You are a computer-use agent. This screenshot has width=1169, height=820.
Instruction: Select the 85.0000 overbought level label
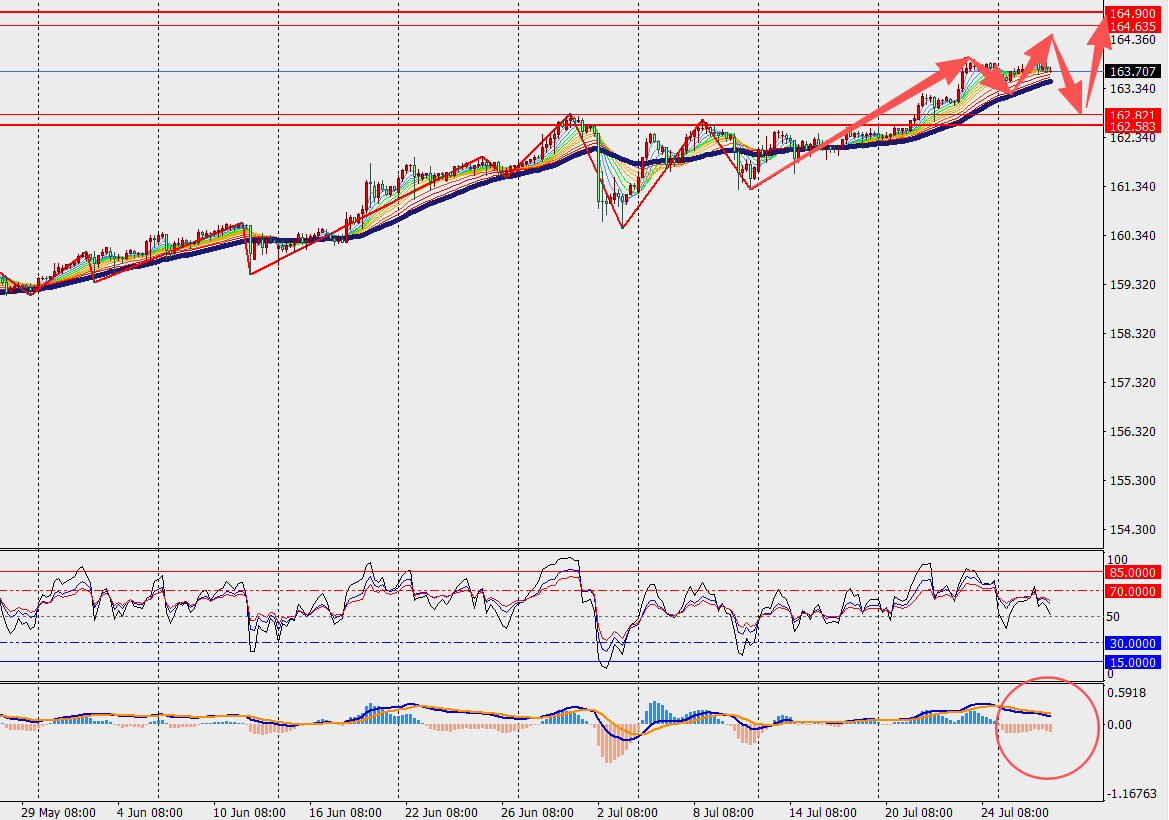click(x=1132, y=573)
